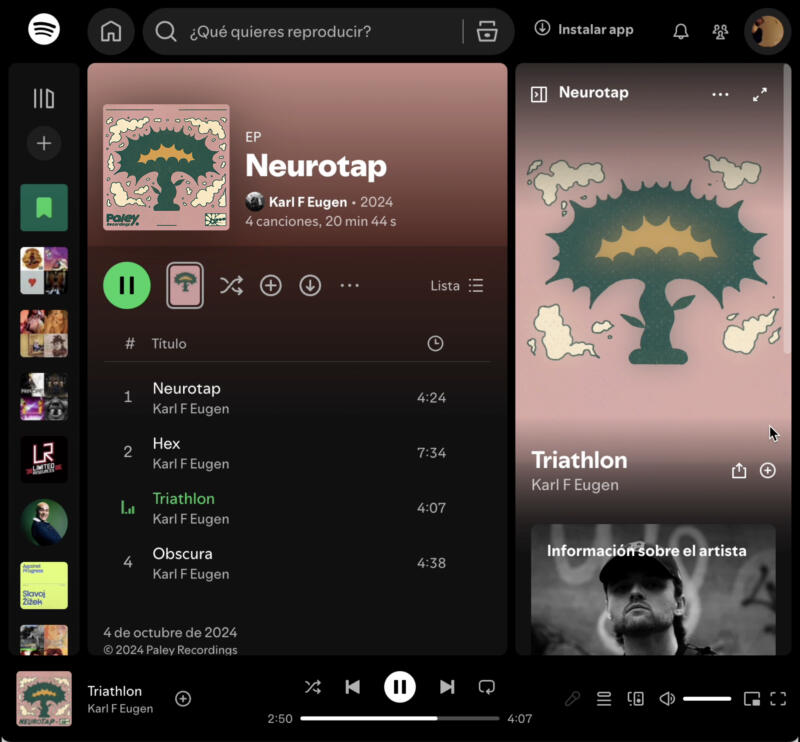The image size is (800, 742).
Task: Open the green bookmark Your Episodes tile
Action: [x=44, y=208]
